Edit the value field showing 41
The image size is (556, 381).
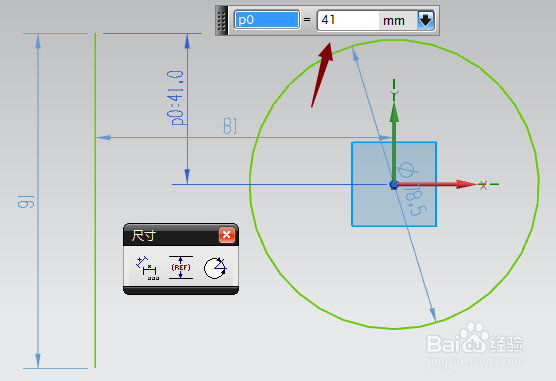pos(348,20)
